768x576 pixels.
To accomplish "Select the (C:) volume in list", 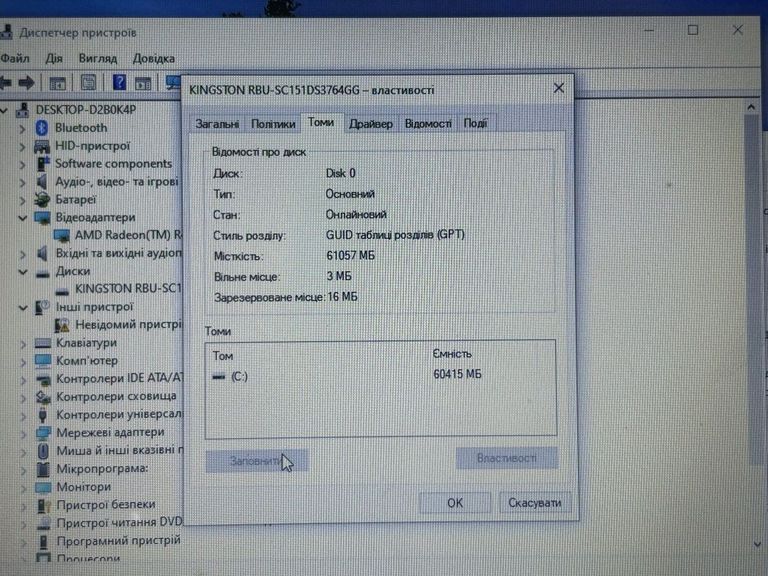I will tap(238, 376).
